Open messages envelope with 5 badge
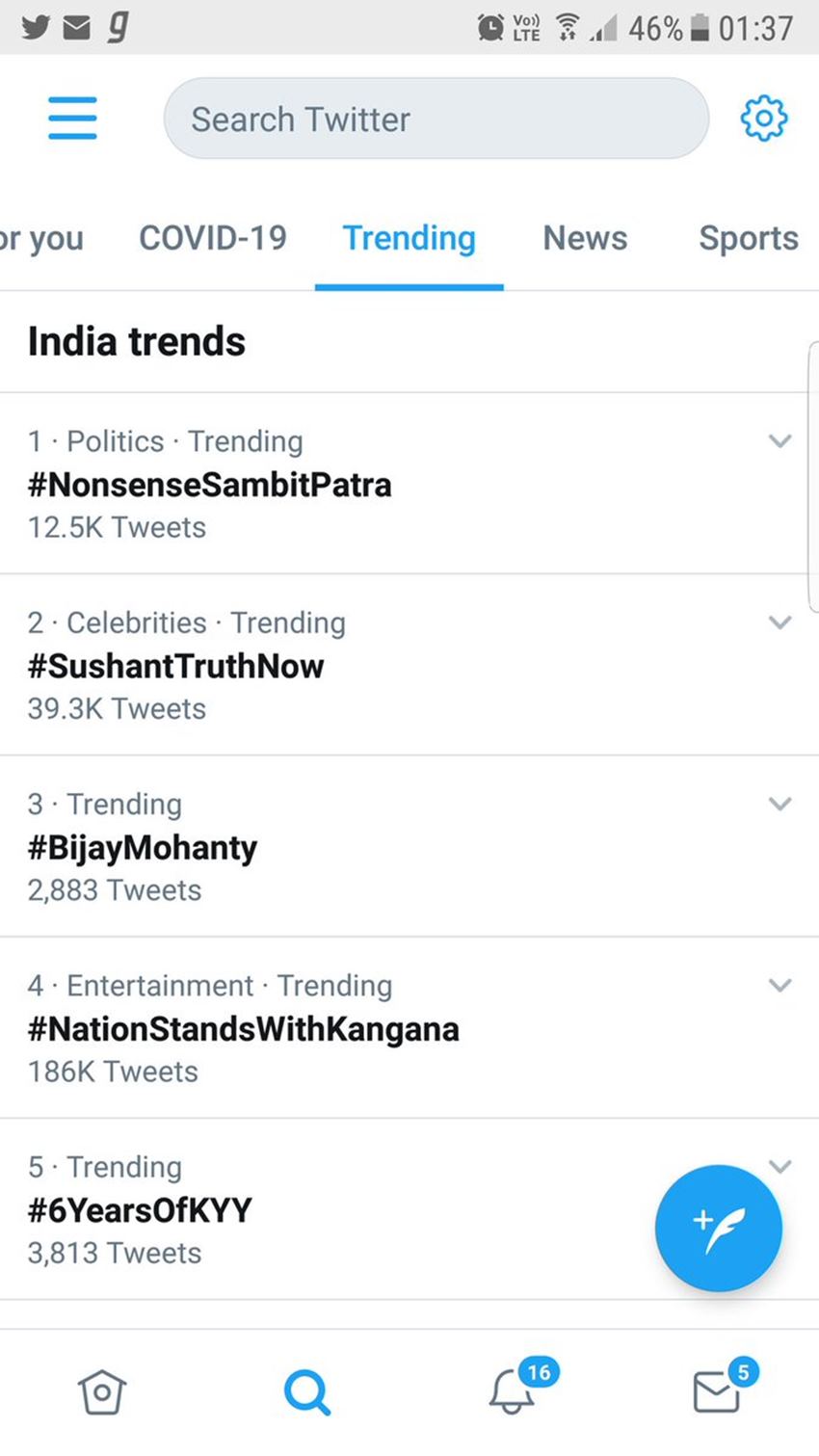The width and height of the screenshot is (819, 1456). coord(718,1392)
